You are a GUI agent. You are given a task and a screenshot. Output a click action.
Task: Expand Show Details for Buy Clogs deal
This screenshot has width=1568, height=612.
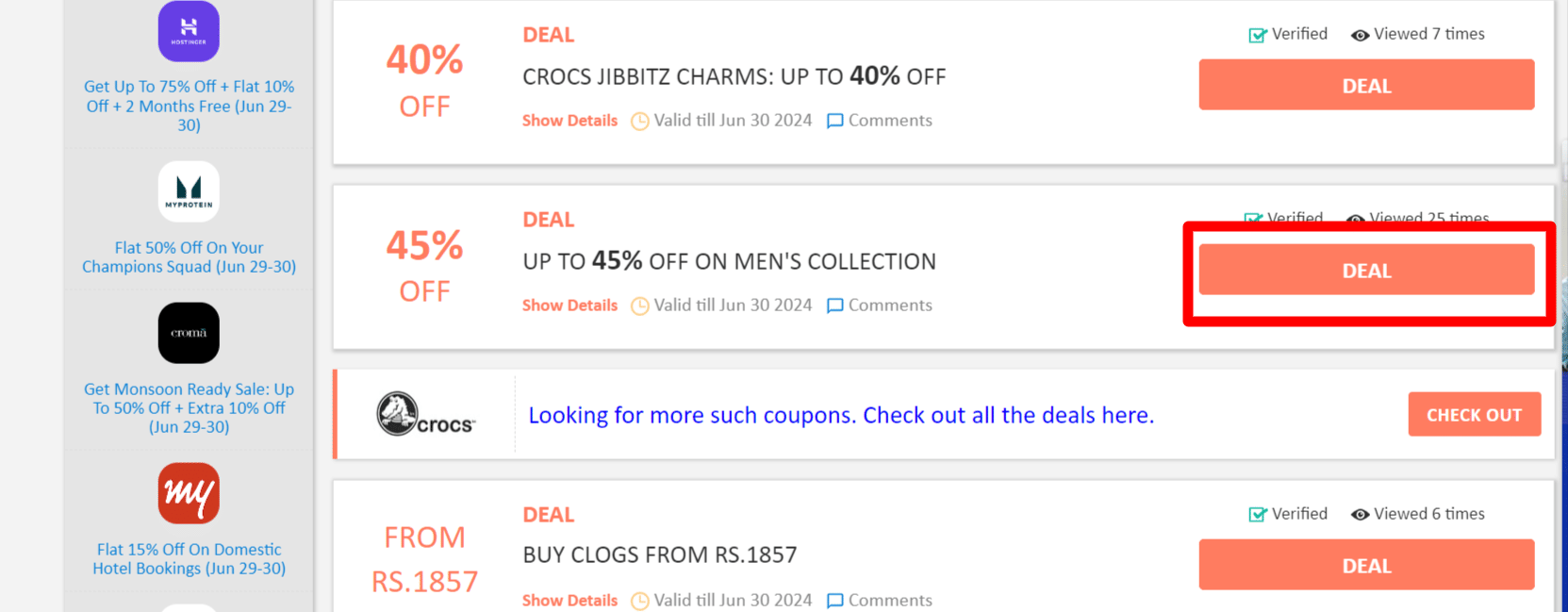point(569,601)
